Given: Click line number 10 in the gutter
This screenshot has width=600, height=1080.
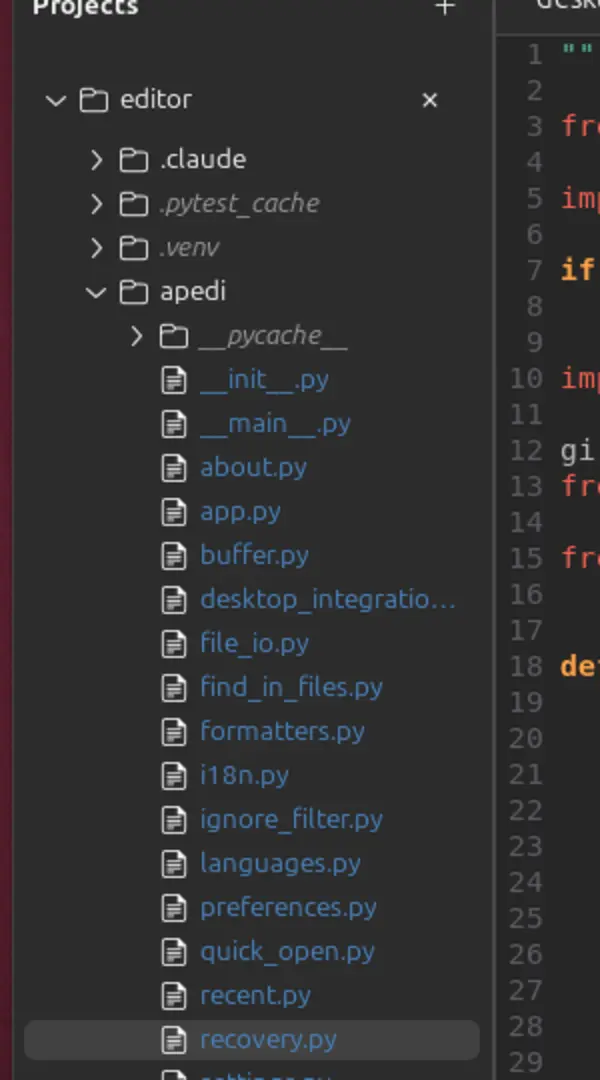Looking at the screenshot, I should 526,378.
